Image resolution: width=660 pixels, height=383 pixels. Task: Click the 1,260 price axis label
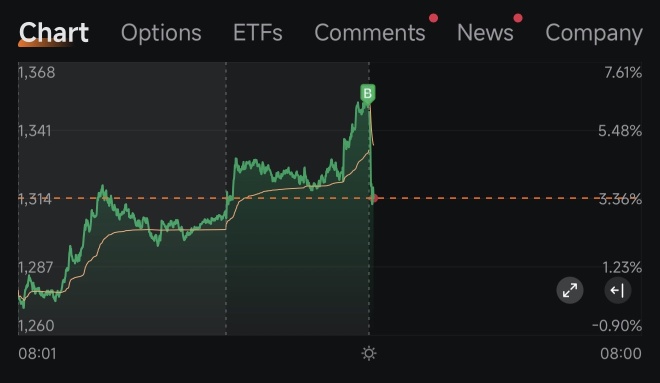point(36,326)
